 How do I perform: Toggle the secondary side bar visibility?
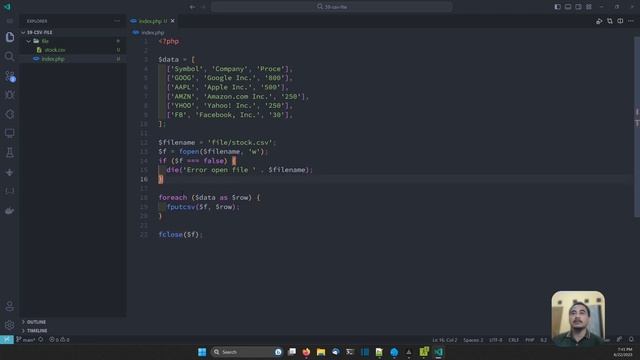(x=578, y=7)
